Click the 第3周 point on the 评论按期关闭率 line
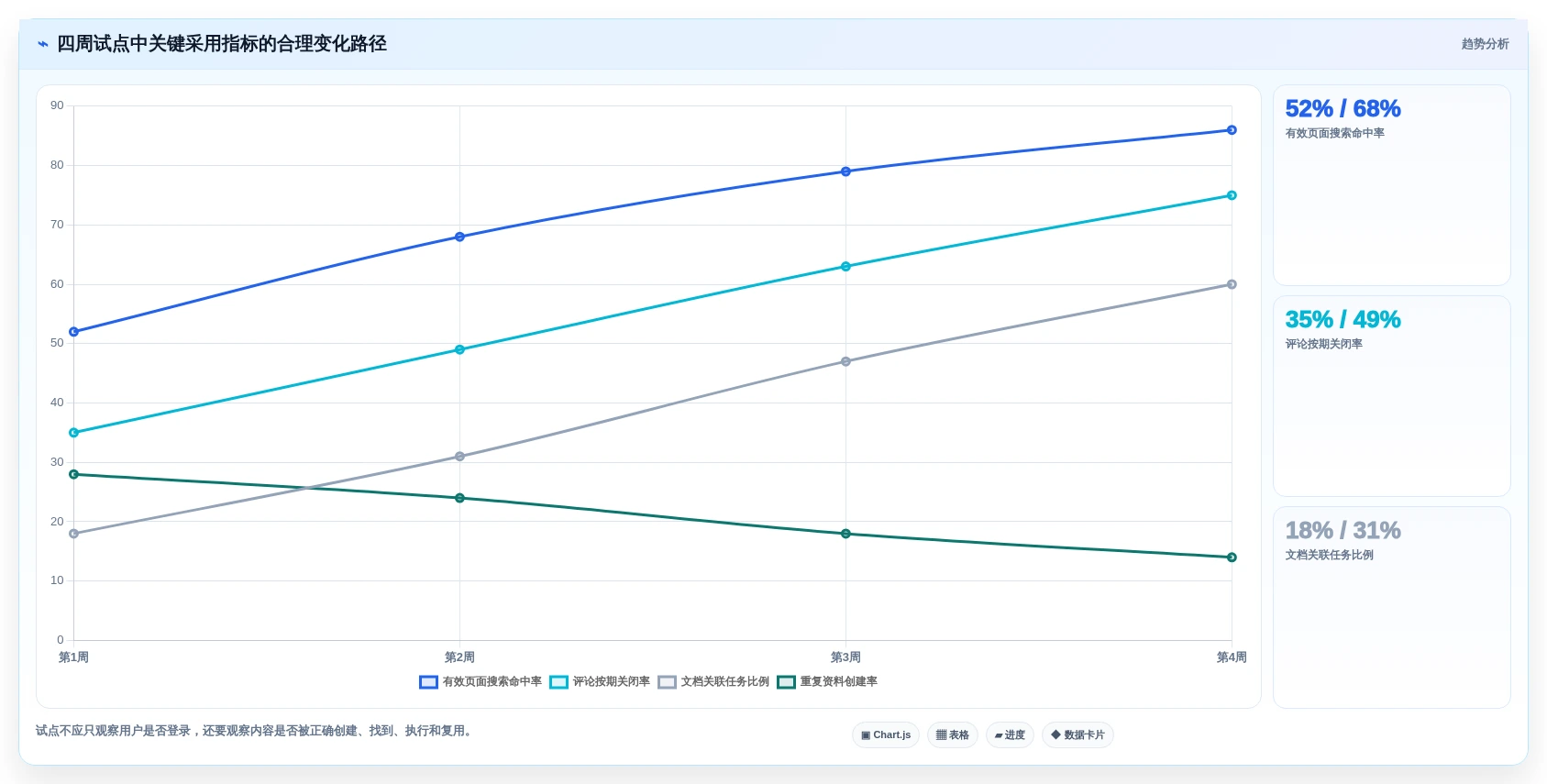Viewport: 1547px width, 784px height. point(845,267)
